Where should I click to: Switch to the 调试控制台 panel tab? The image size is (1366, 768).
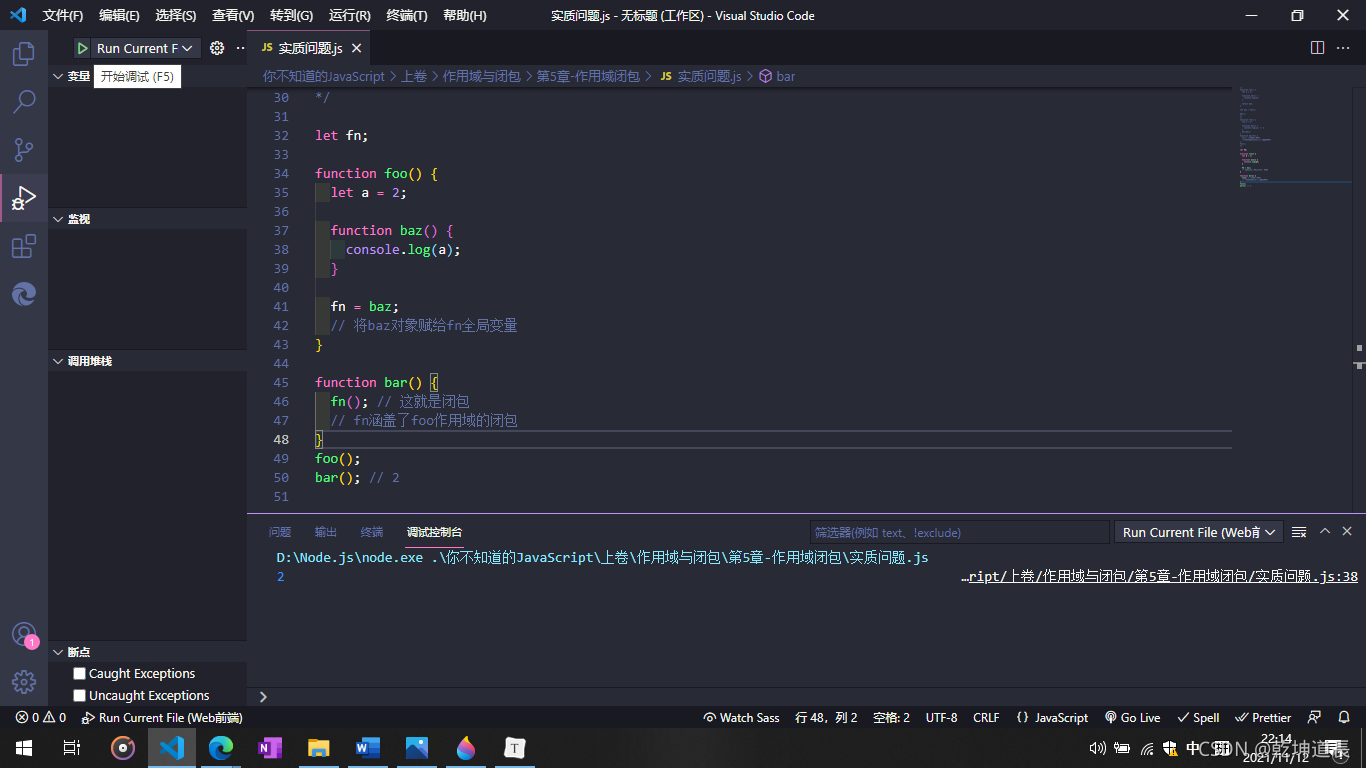[x=435, y=532]
